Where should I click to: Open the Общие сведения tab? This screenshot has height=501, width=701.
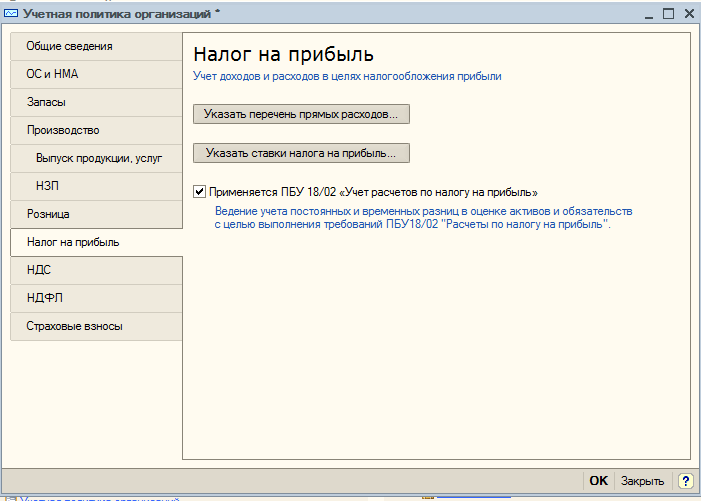click(x=96, y=46)
